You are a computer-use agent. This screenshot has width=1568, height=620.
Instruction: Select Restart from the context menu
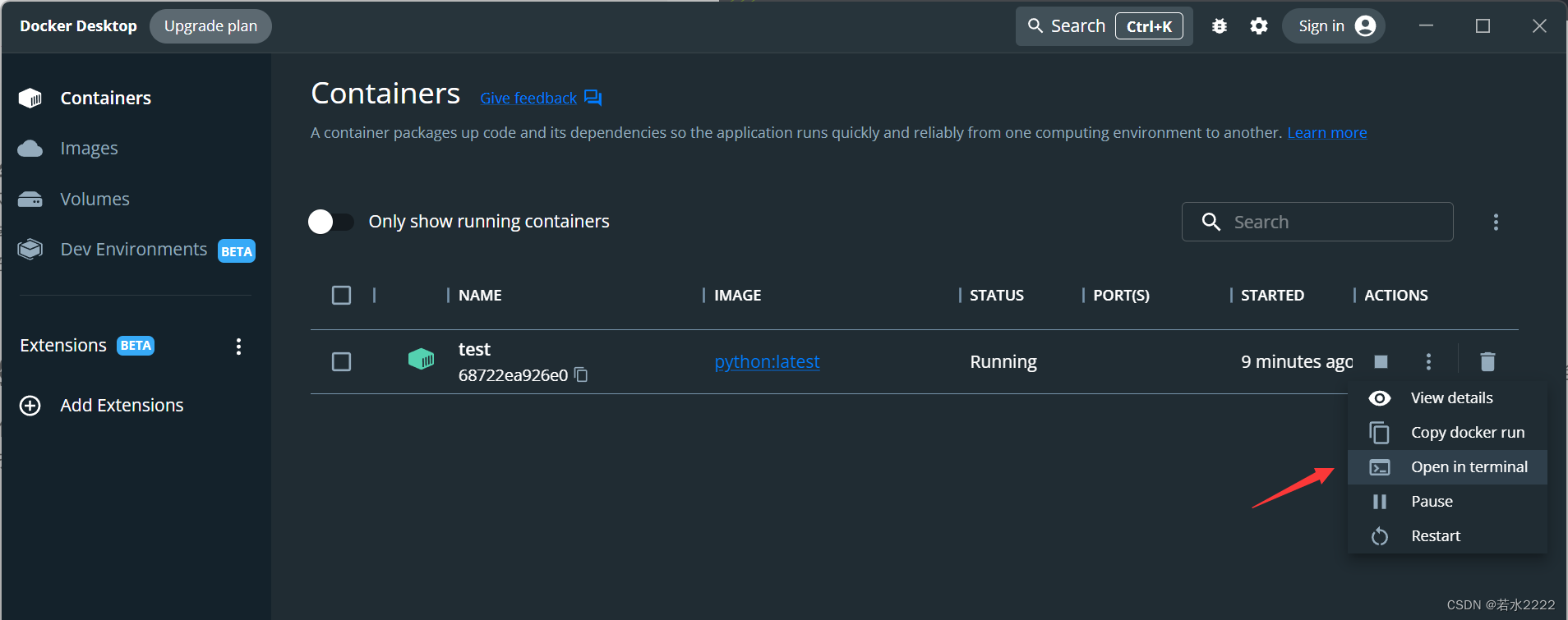coord(1447,536)
